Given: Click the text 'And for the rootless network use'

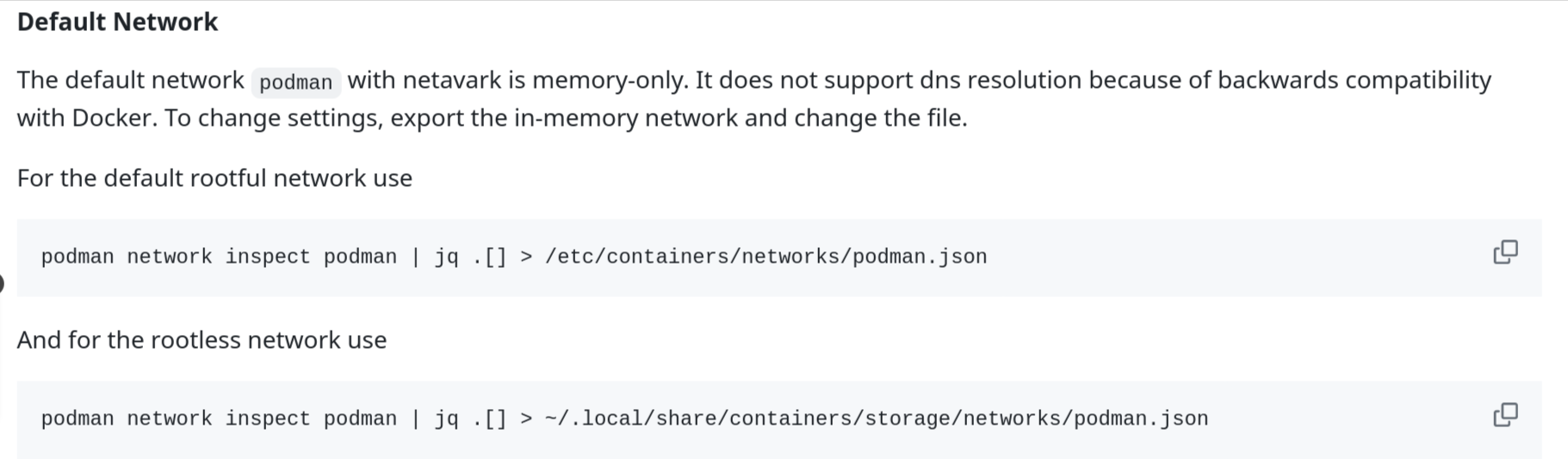Looking at the screenshot, I should (201, 340).
